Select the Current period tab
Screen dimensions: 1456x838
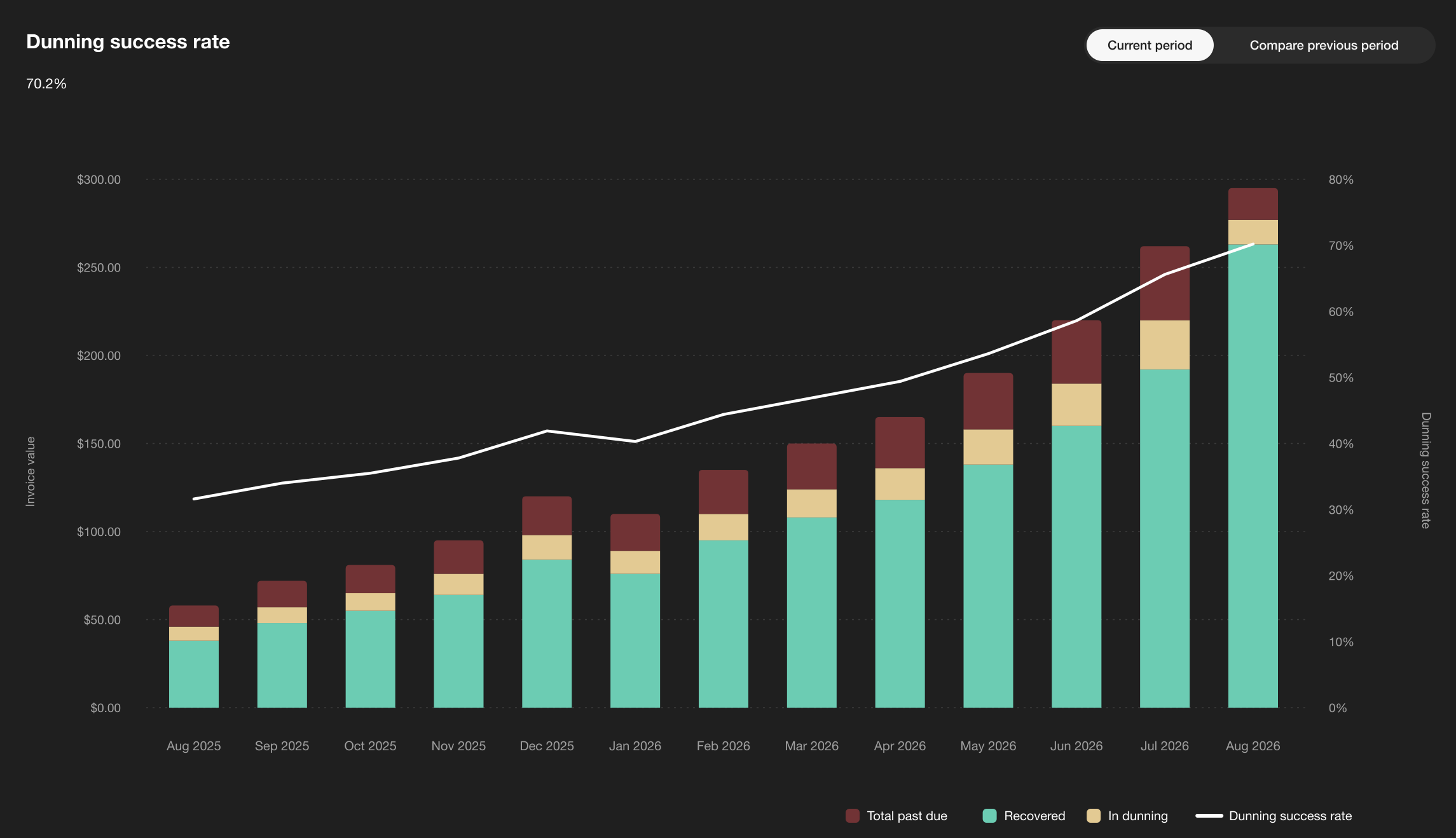coord(1150,45)
